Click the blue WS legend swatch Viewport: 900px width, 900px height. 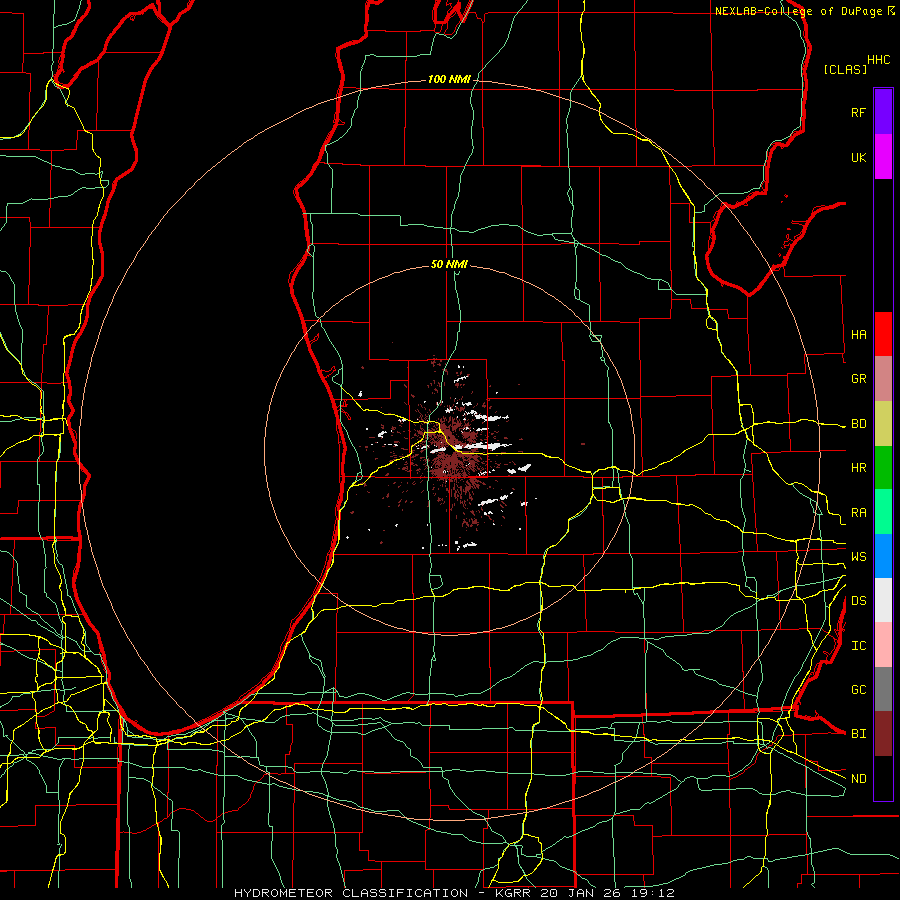point(883,556)
